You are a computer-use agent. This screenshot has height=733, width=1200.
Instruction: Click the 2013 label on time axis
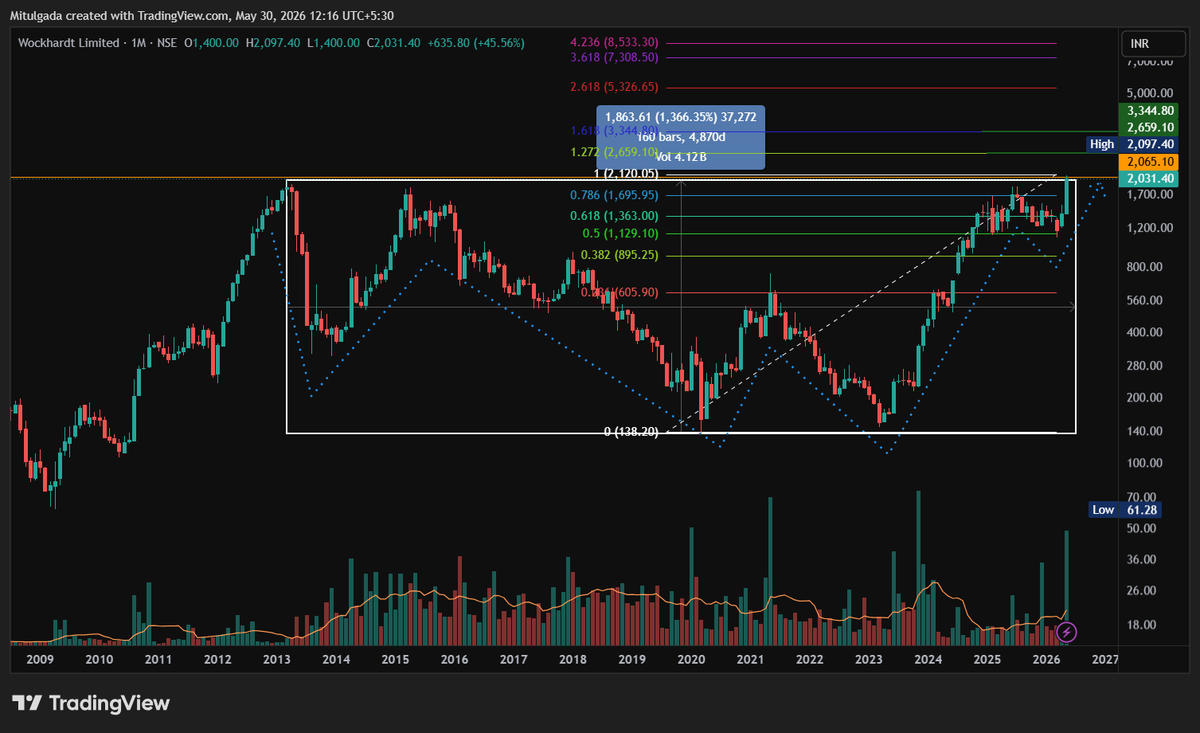276,660
